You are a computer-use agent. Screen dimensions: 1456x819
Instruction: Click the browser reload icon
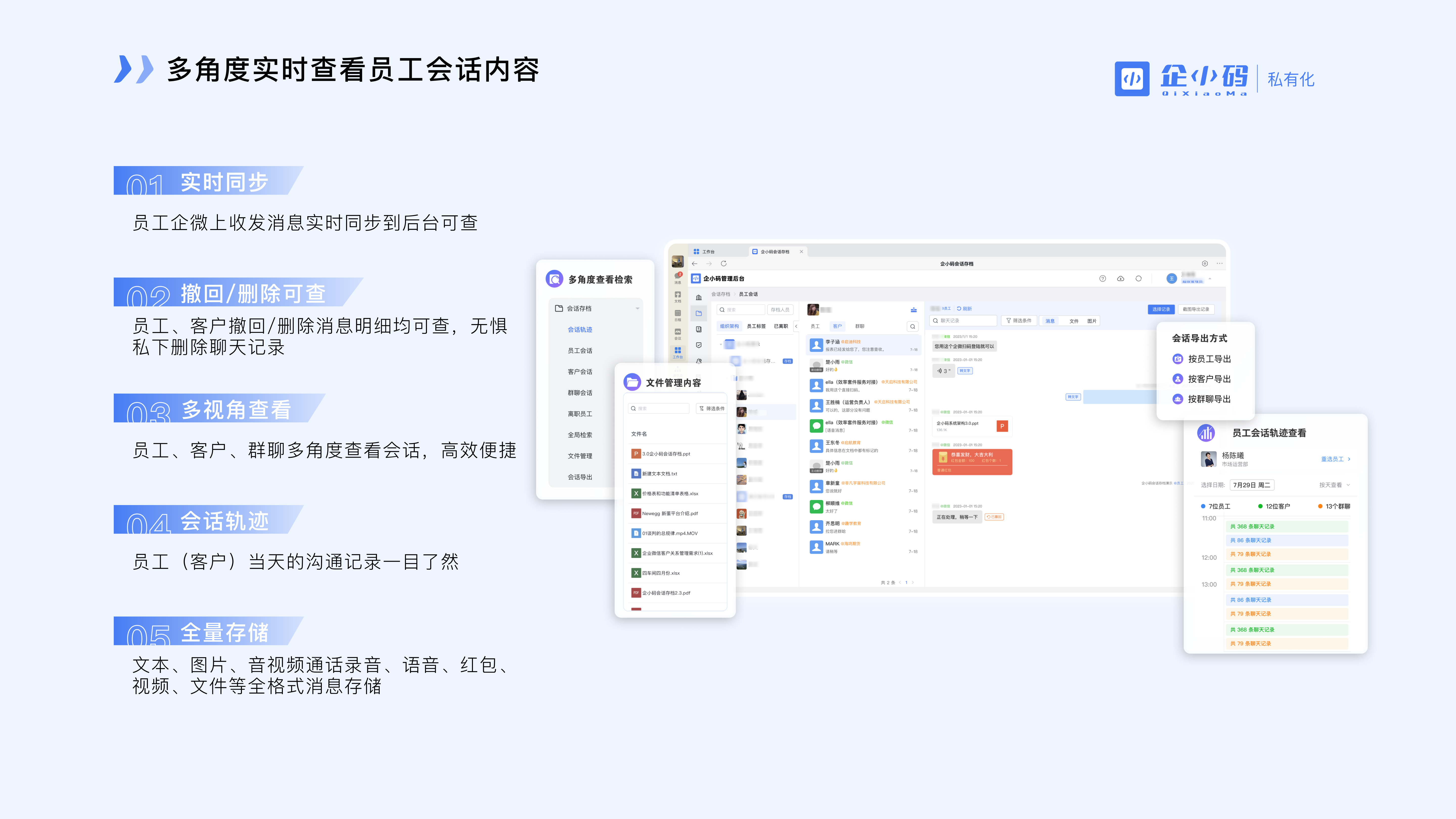(723, 263)
